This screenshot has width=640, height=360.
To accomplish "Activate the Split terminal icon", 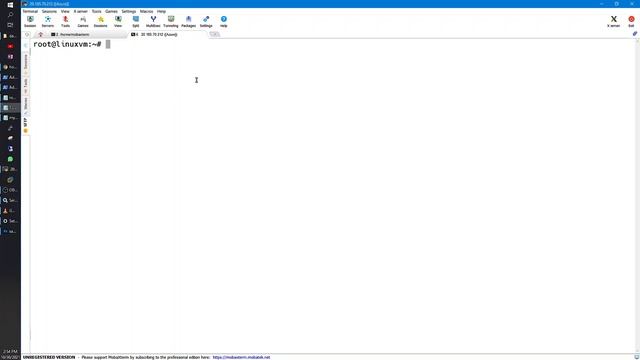I will (136, 21).
